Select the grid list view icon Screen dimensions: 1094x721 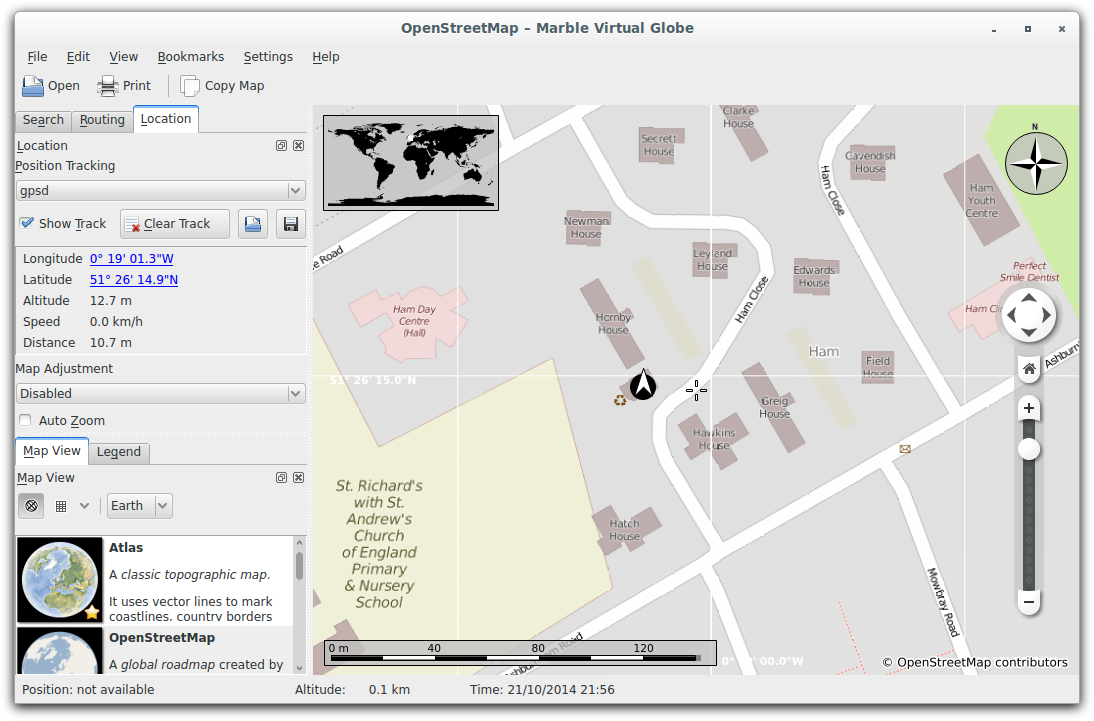[x=61, y=506]
